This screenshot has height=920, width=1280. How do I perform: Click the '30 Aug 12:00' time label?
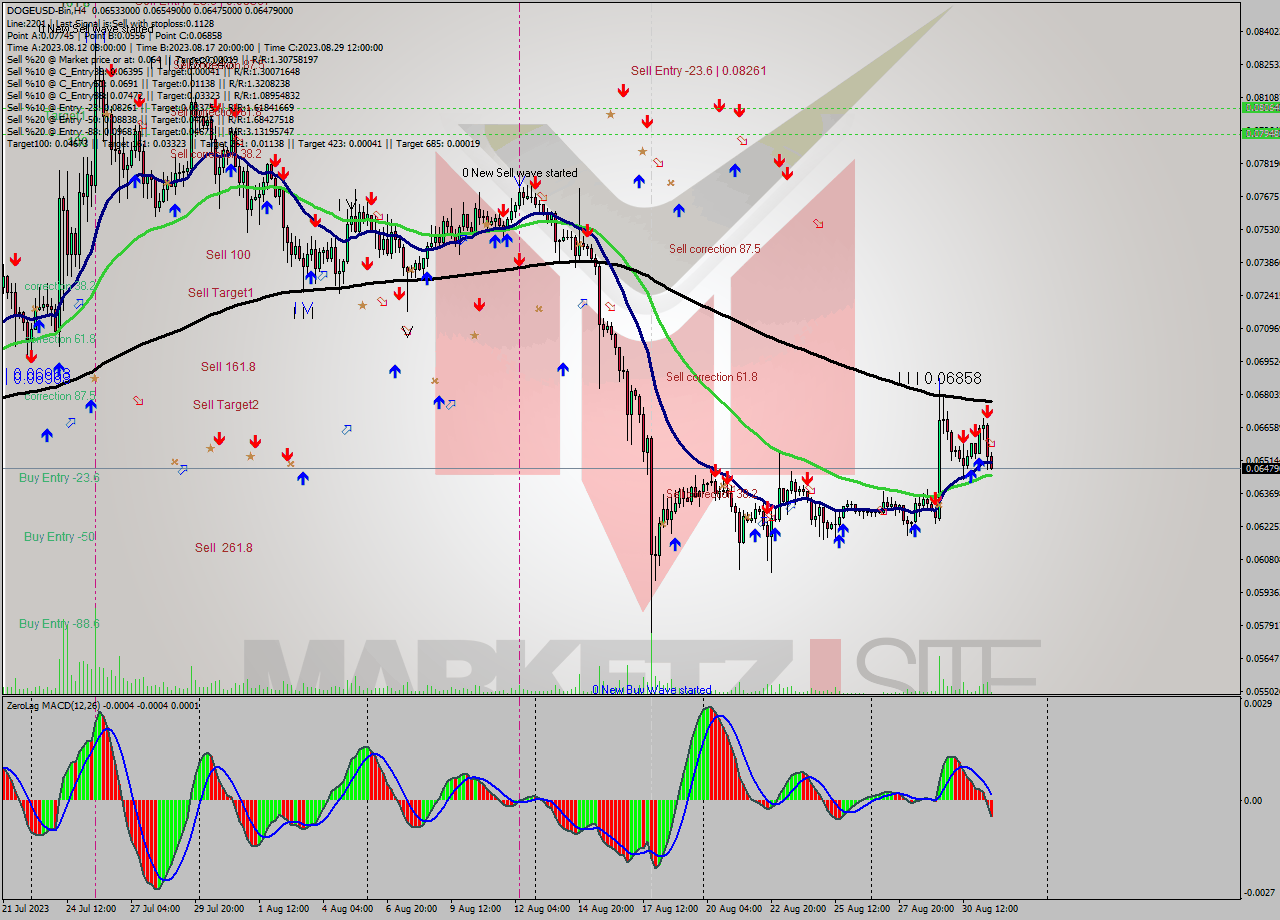point(989,909)
